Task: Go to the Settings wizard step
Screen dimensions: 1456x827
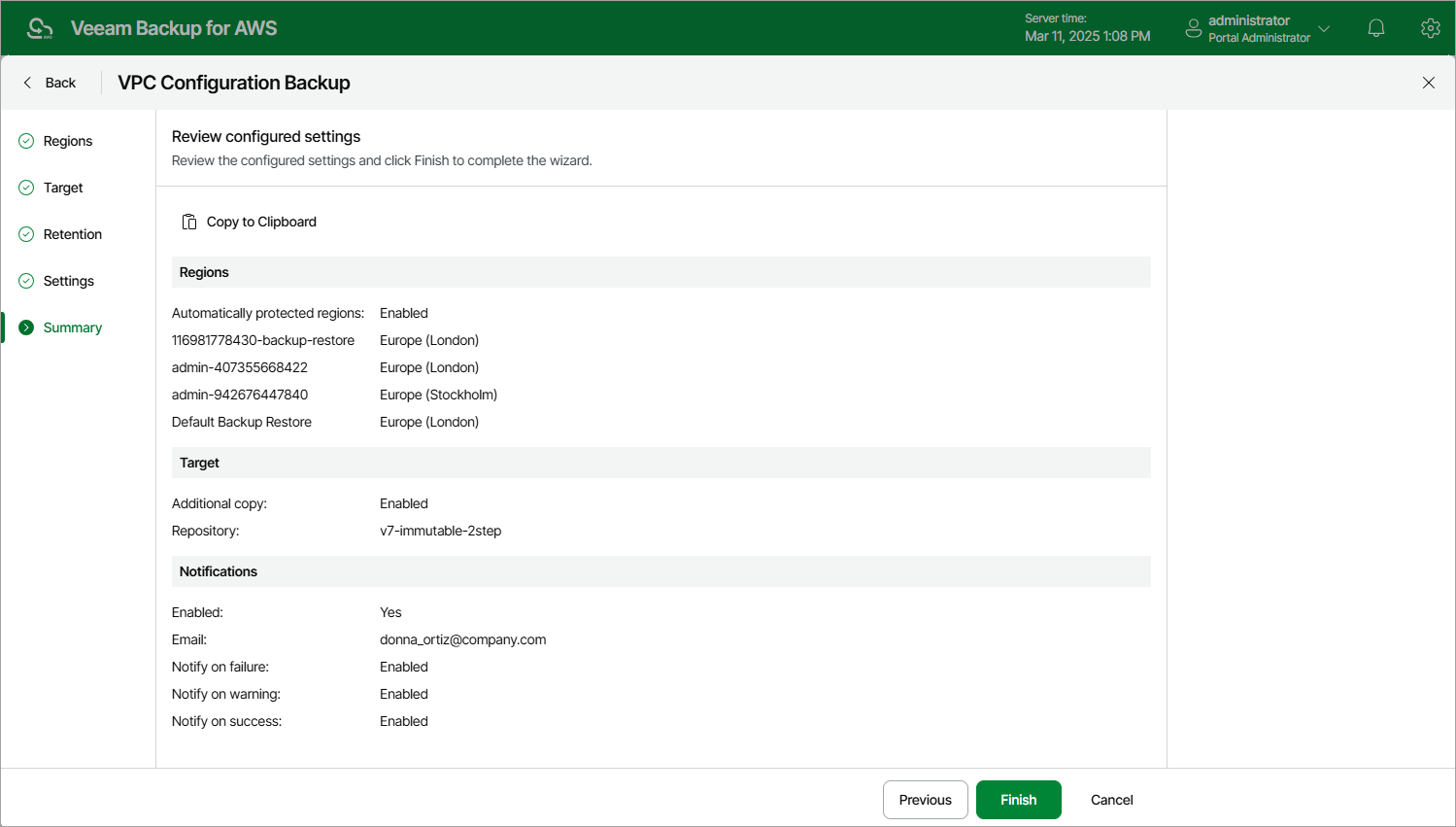Action: (x=68, y=281)
